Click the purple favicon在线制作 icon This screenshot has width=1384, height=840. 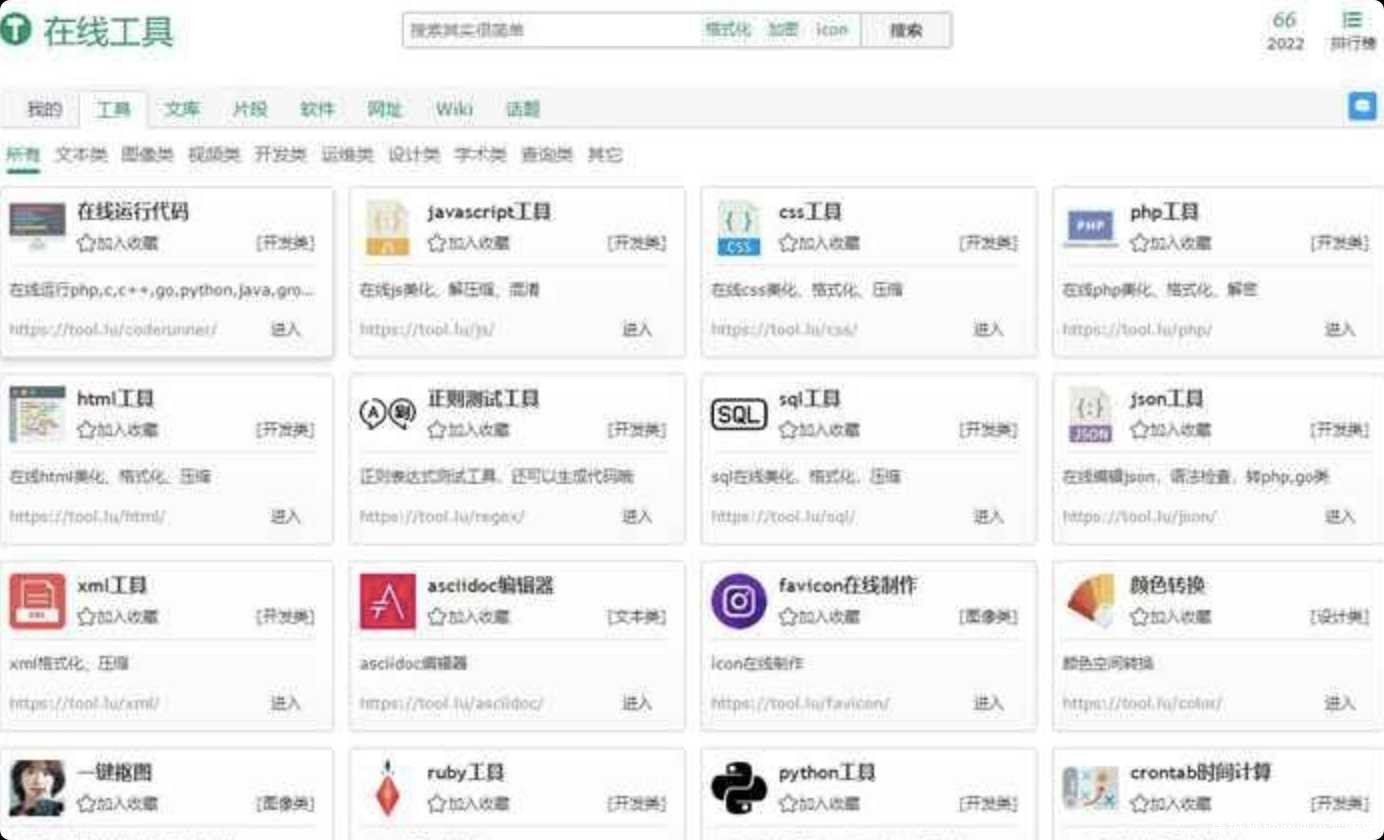coord(739,602)
